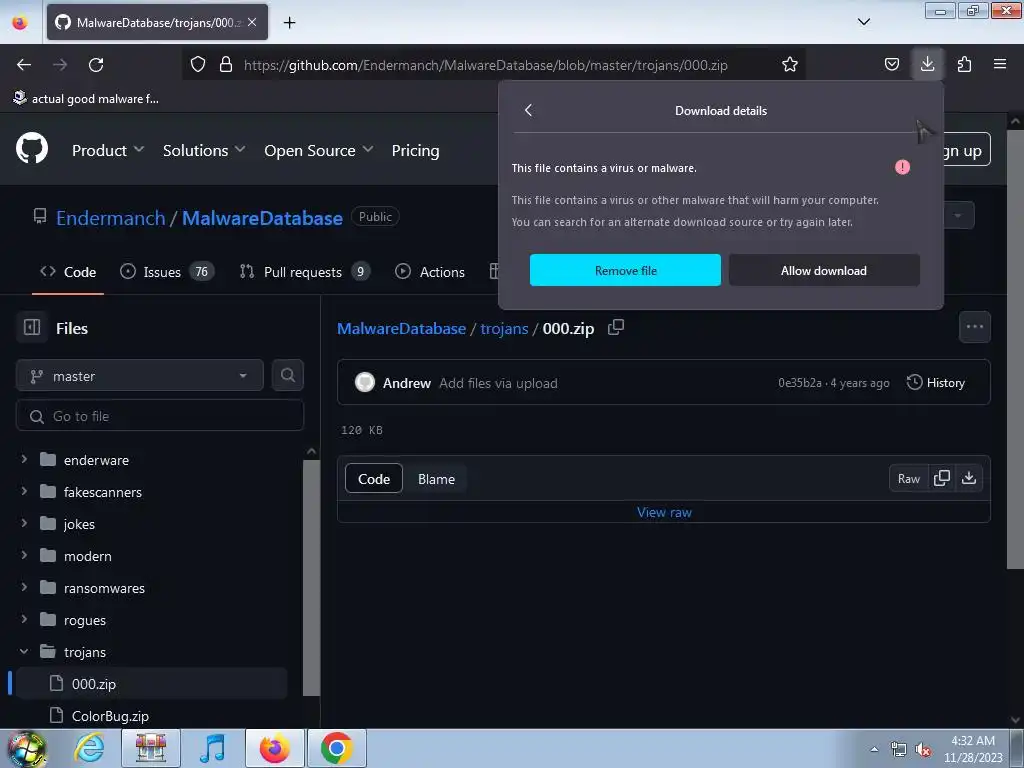Click the file tree scrollbar
The image size is (1024, 768).
click(x=312, y=578)
